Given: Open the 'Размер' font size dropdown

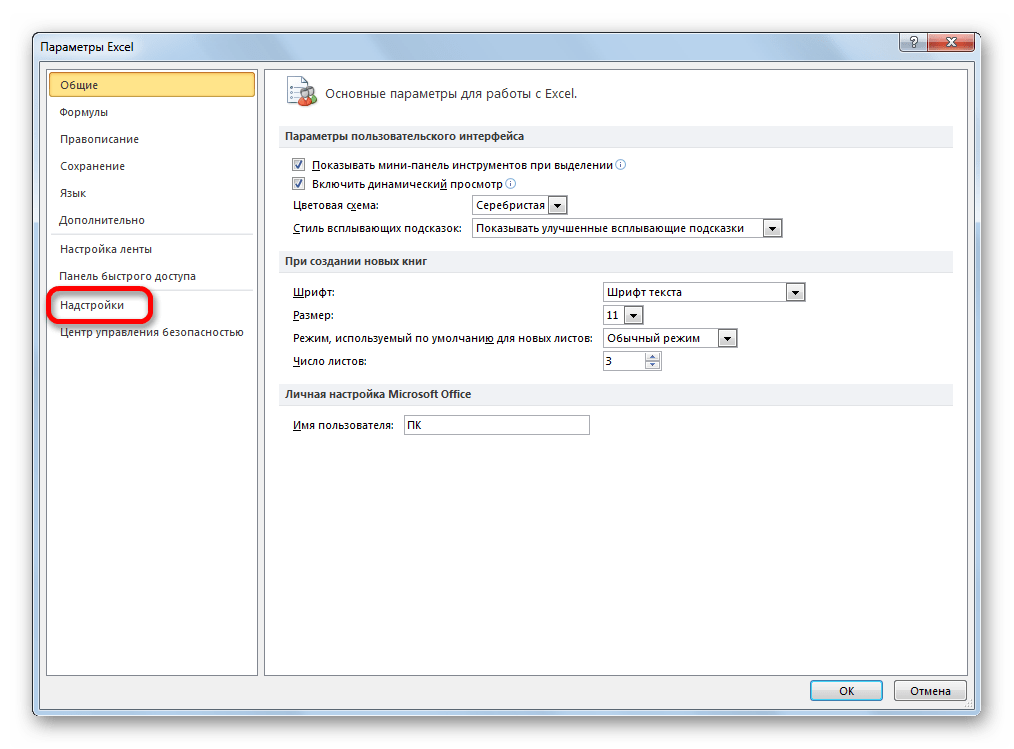Looking at the screenshot, I should [634, 316].
